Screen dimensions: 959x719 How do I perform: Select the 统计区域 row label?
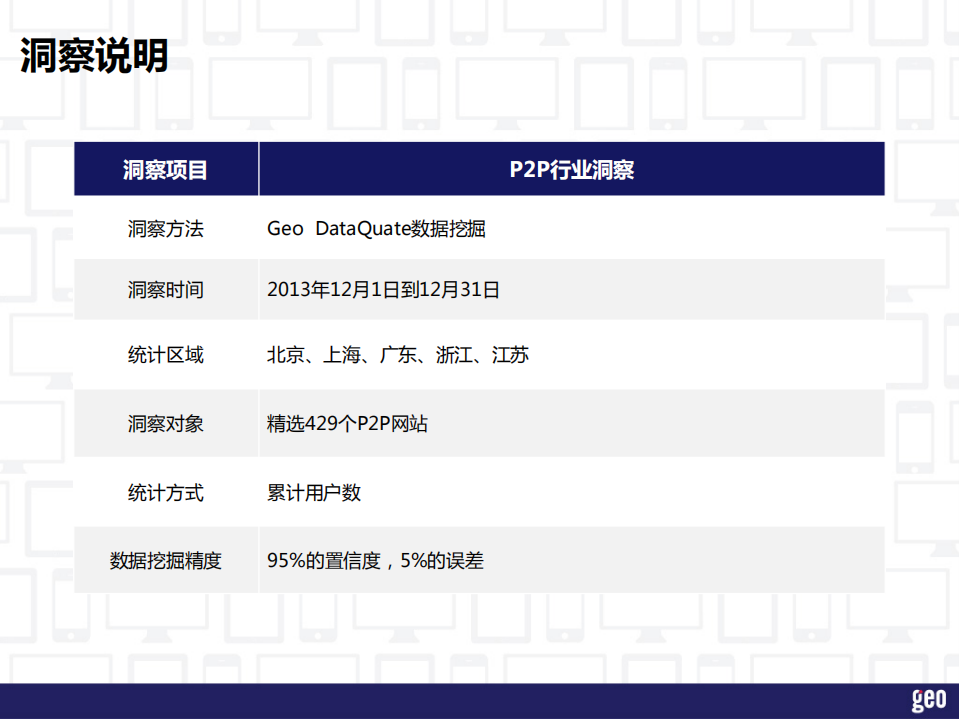[x=165, y=355]
